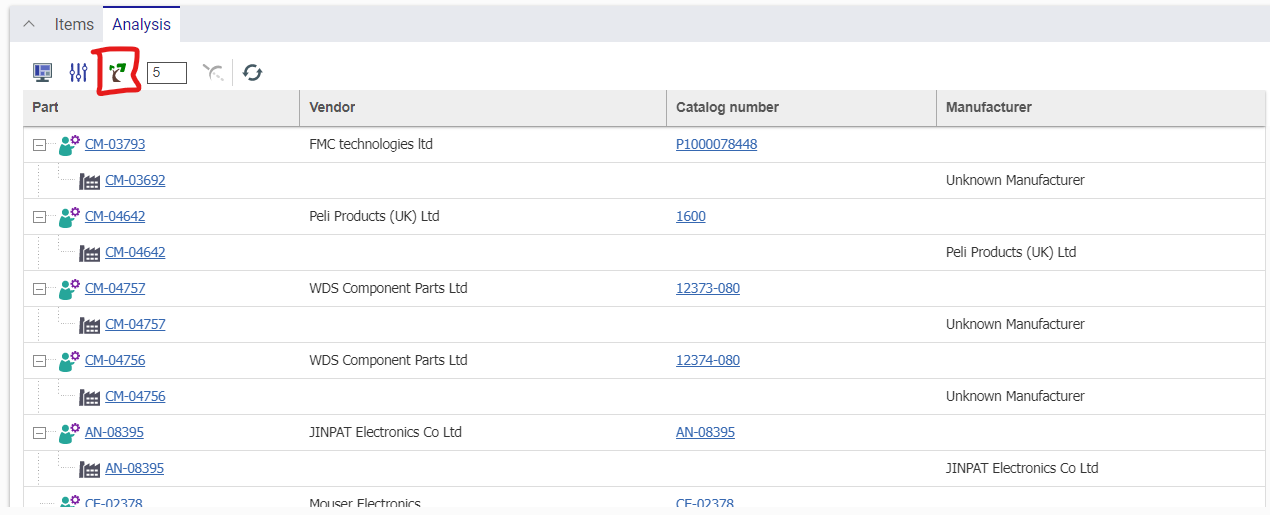Switch to the Items tab
The width and height of the screenshot is (1270, 515).
tap(74, 24)
